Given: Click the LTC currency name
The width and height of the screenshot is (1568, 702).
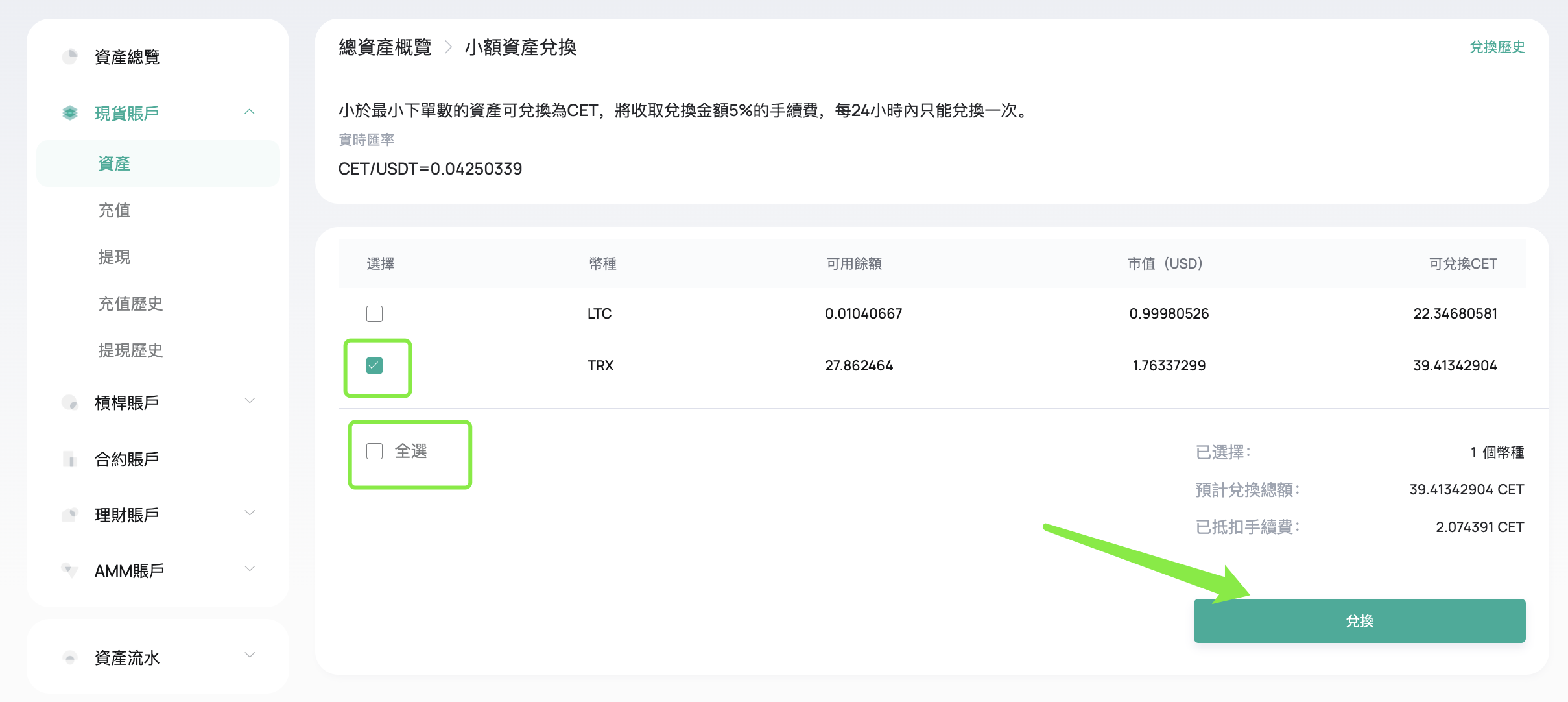Looking at the screenshot, I should click(x=599, y=314).
